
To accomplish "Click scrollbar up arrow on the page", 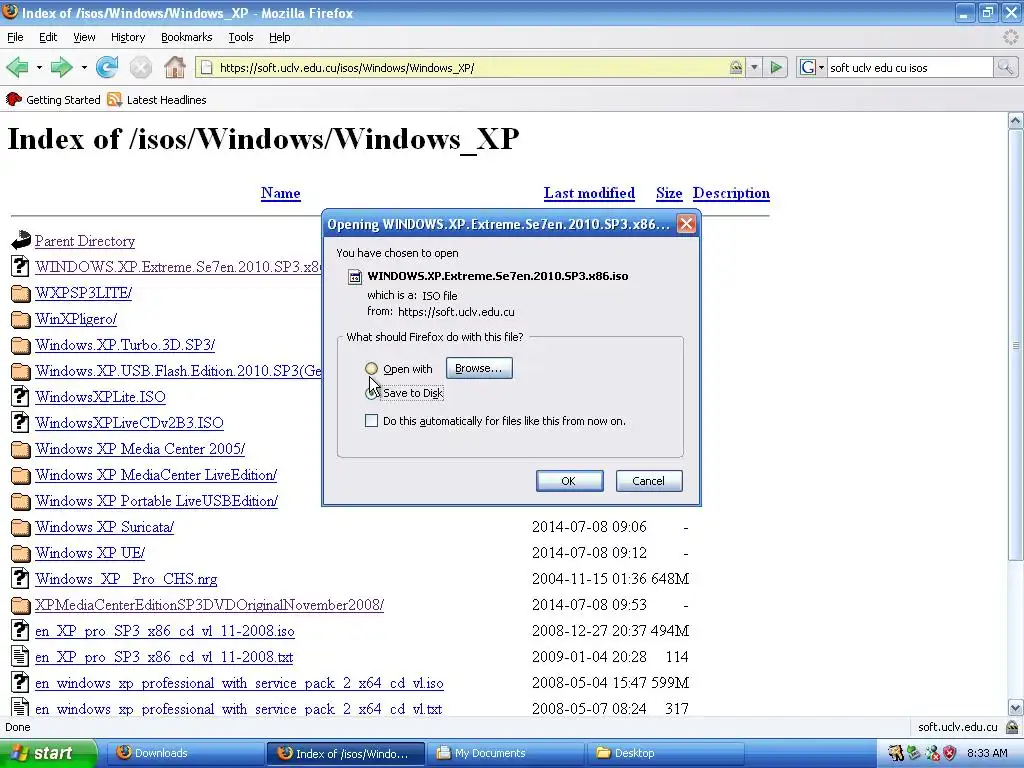I will point(1016,120).
